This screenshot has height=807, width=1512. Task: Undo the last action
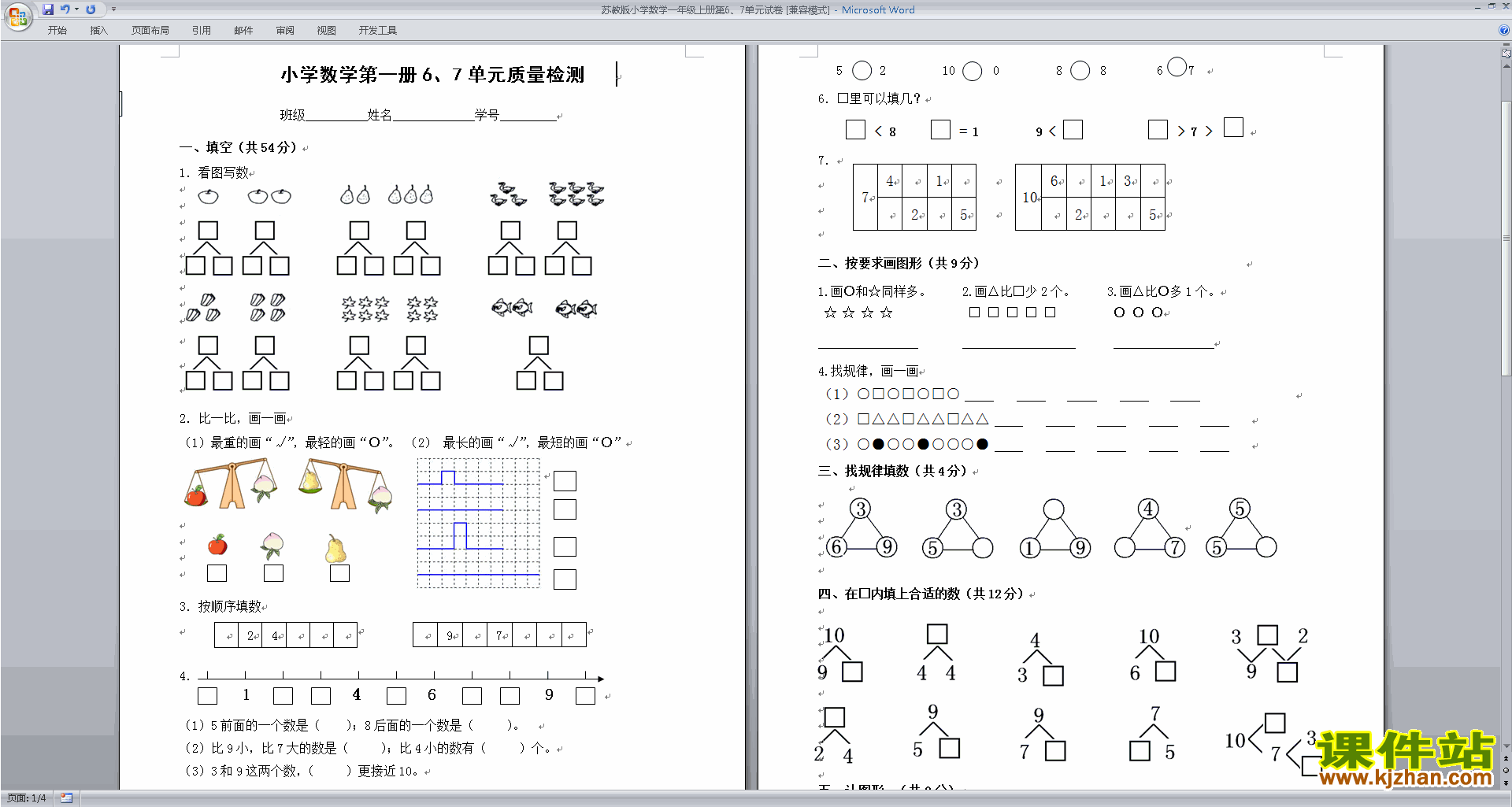pos(65,9)
